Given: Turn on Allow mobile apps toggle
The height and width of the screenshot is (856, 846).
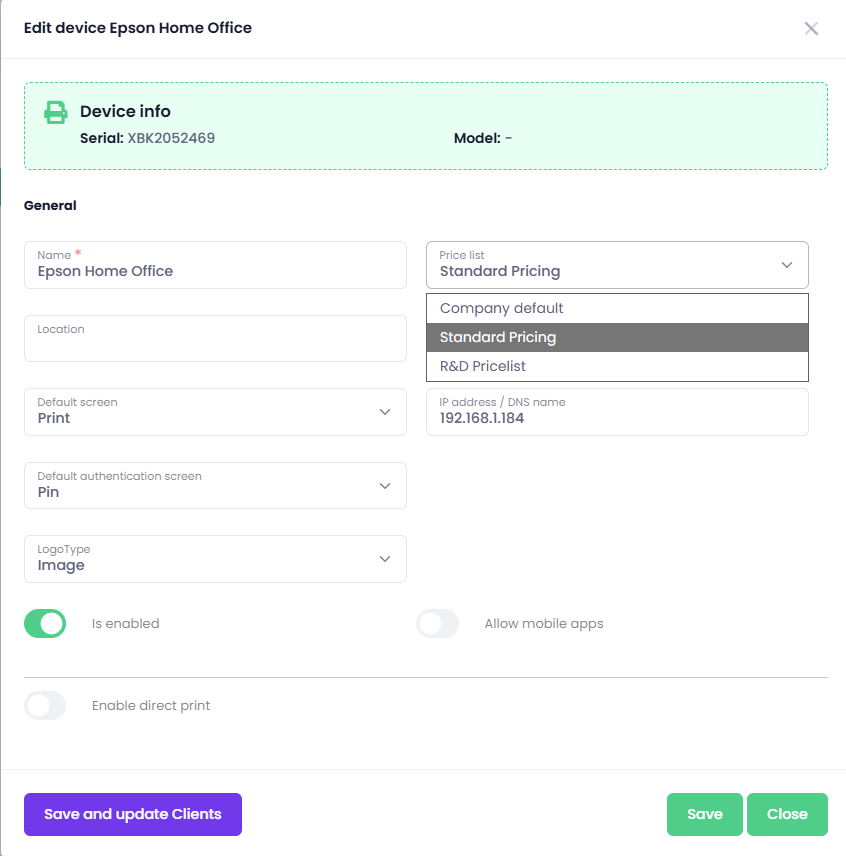Looking at the screenshot, I should point(438,623).
